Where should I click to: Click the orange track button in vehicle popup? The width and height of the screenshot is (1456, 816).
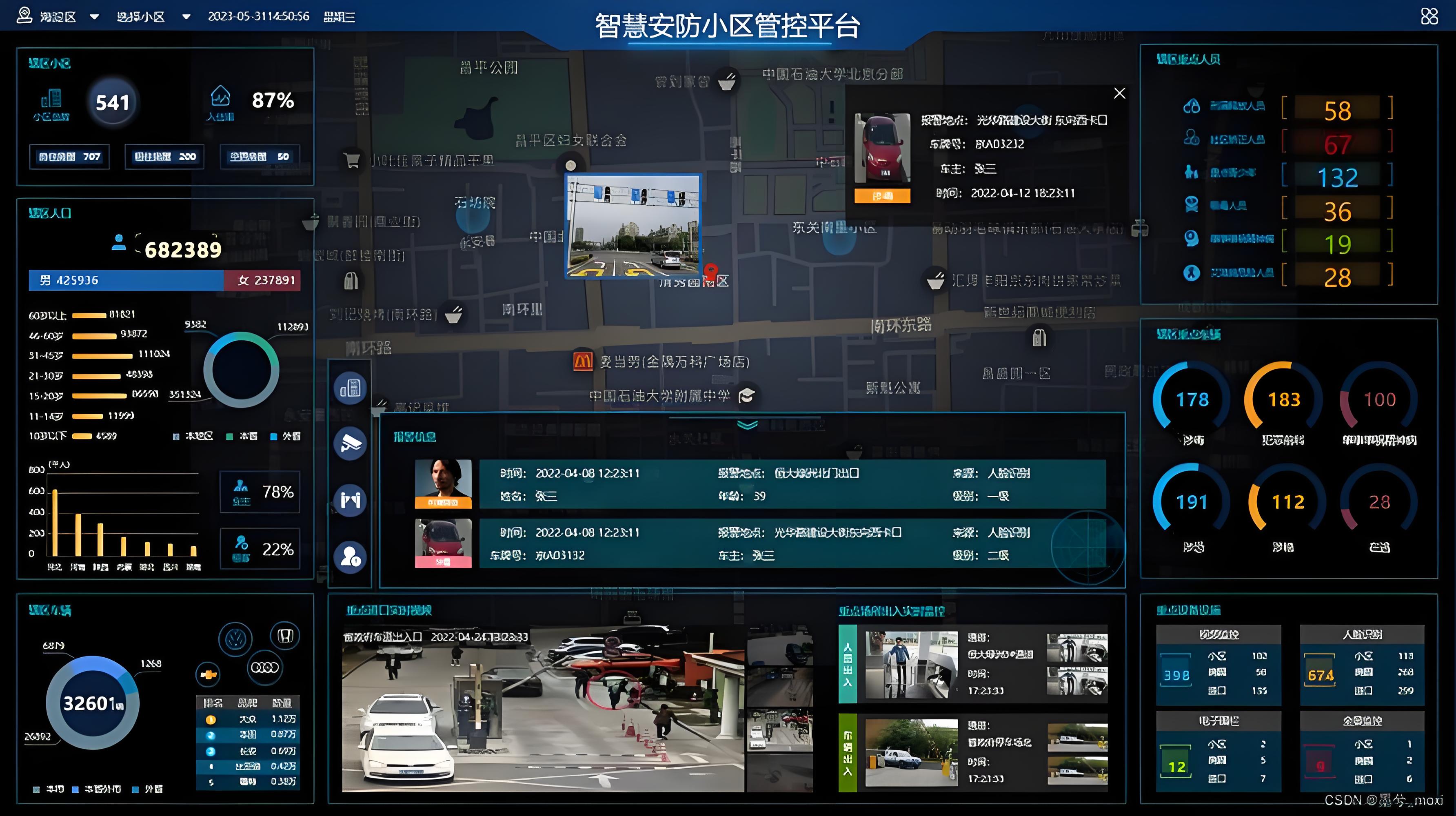point(882,195)
